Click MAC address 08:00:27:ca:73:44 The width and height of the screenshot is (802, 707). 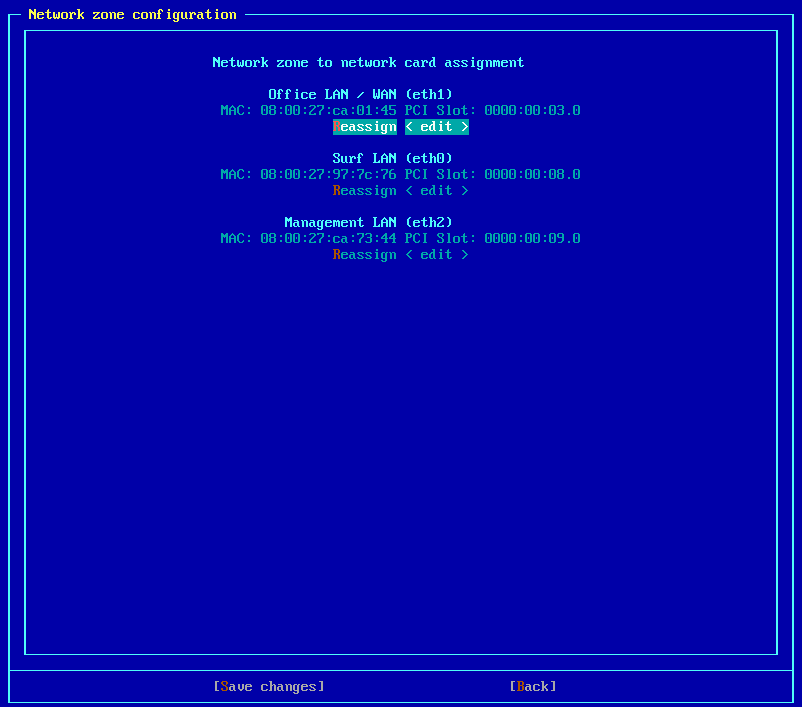tap(328, 238)
